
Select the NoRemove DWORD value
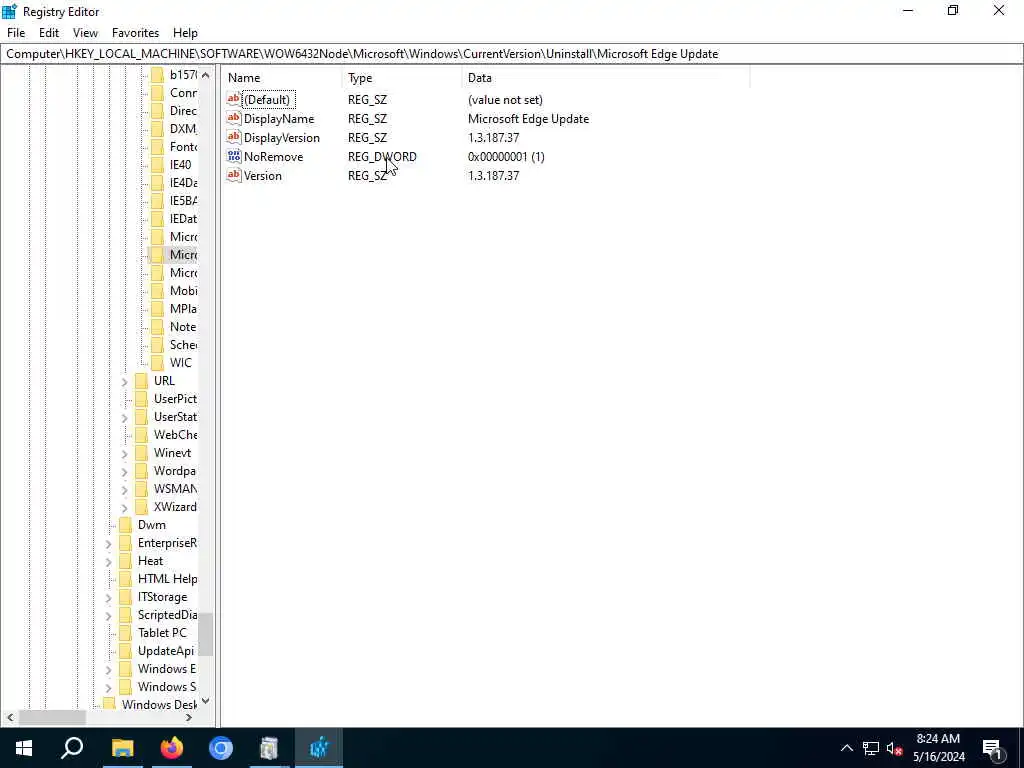tap(273, 157)
